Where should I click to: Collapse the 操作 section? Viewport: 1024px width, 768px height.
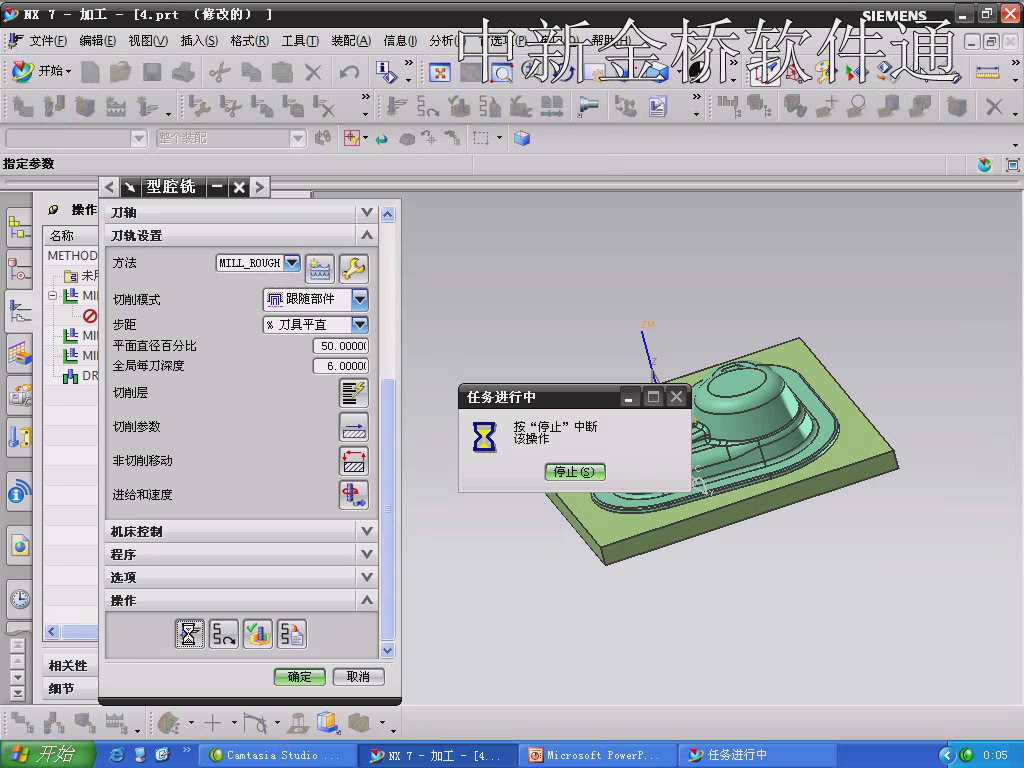367,600
